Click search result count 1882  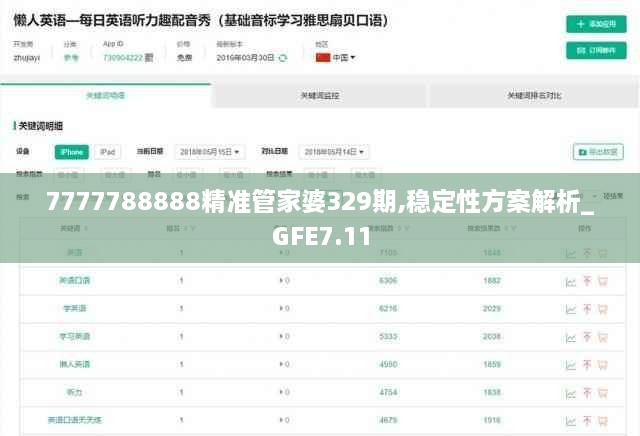(492, 280)
